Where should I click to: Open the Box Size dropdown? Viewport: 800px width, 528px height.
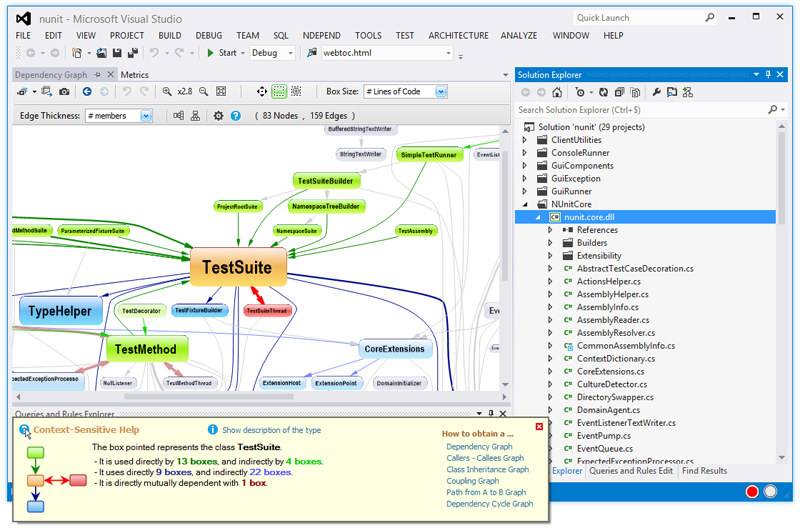click(x=441, y=92)
